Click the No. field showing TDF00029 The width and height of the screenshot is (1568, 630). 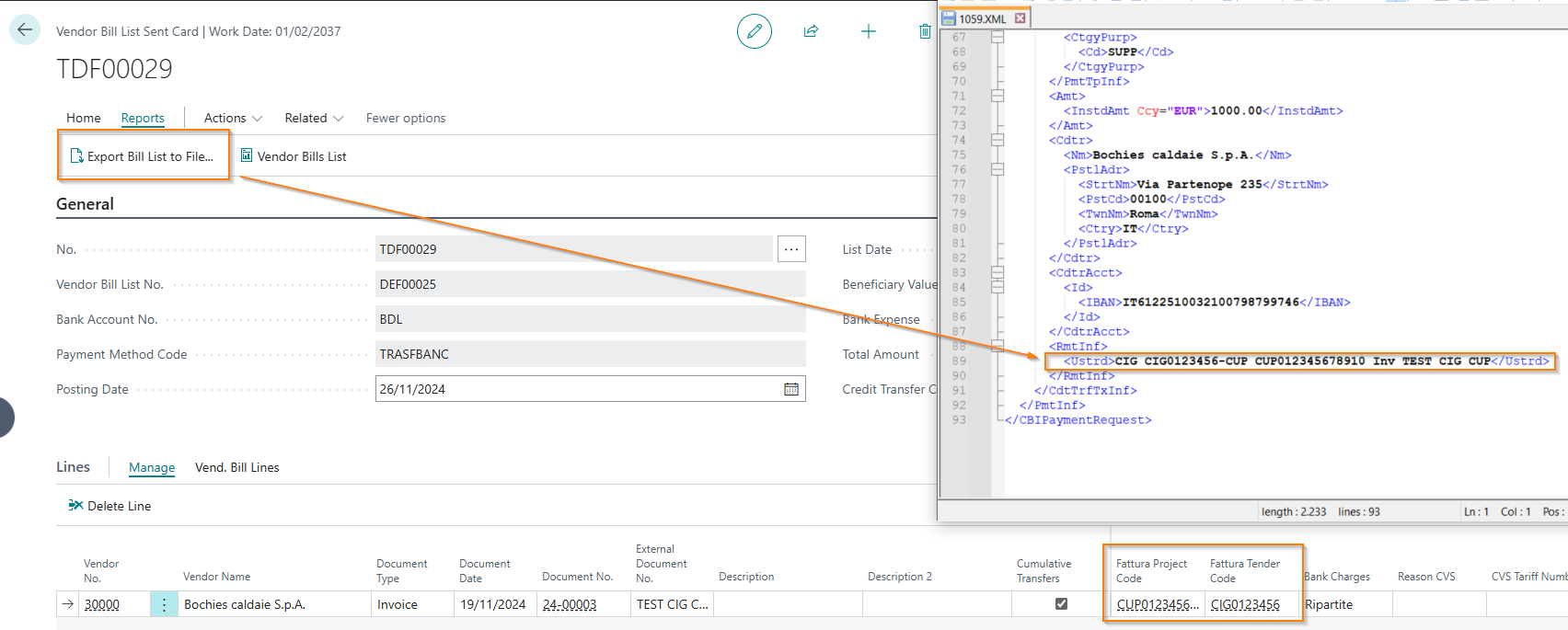pyautogui.click(x=574, y=249)
